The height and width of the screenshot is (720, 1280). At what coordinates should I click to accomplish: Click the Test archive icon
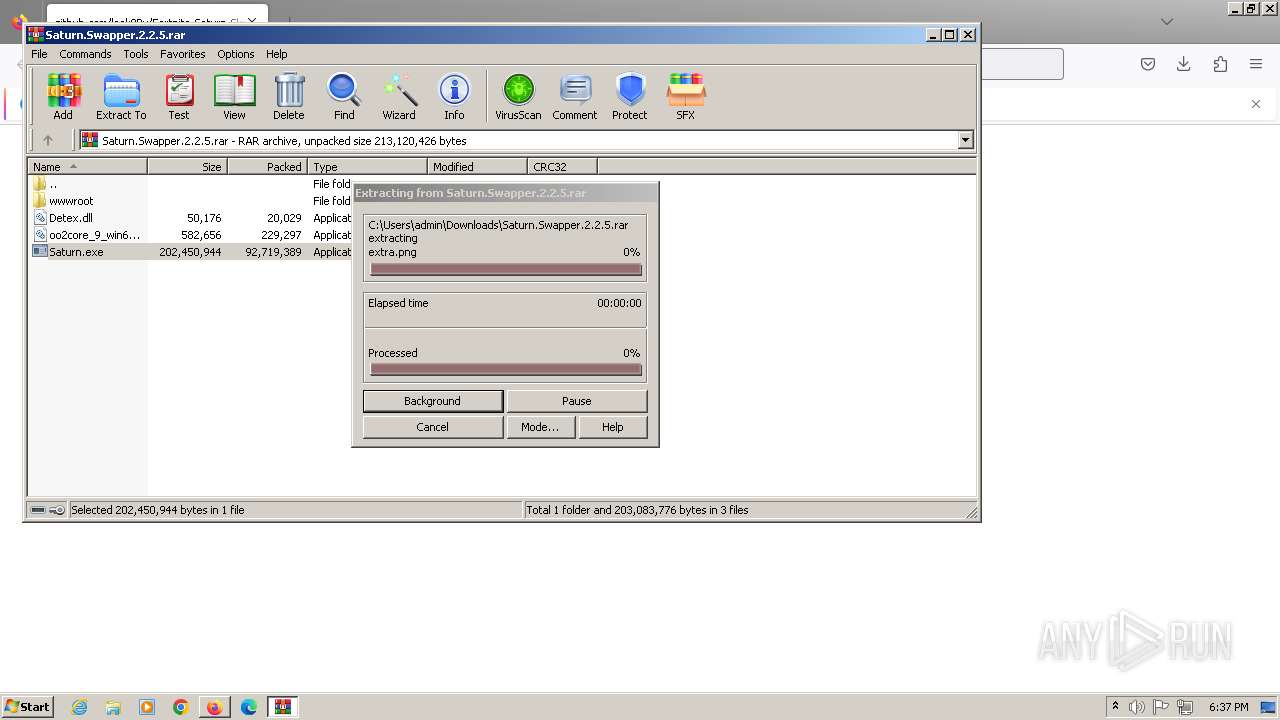coord(179,97)
